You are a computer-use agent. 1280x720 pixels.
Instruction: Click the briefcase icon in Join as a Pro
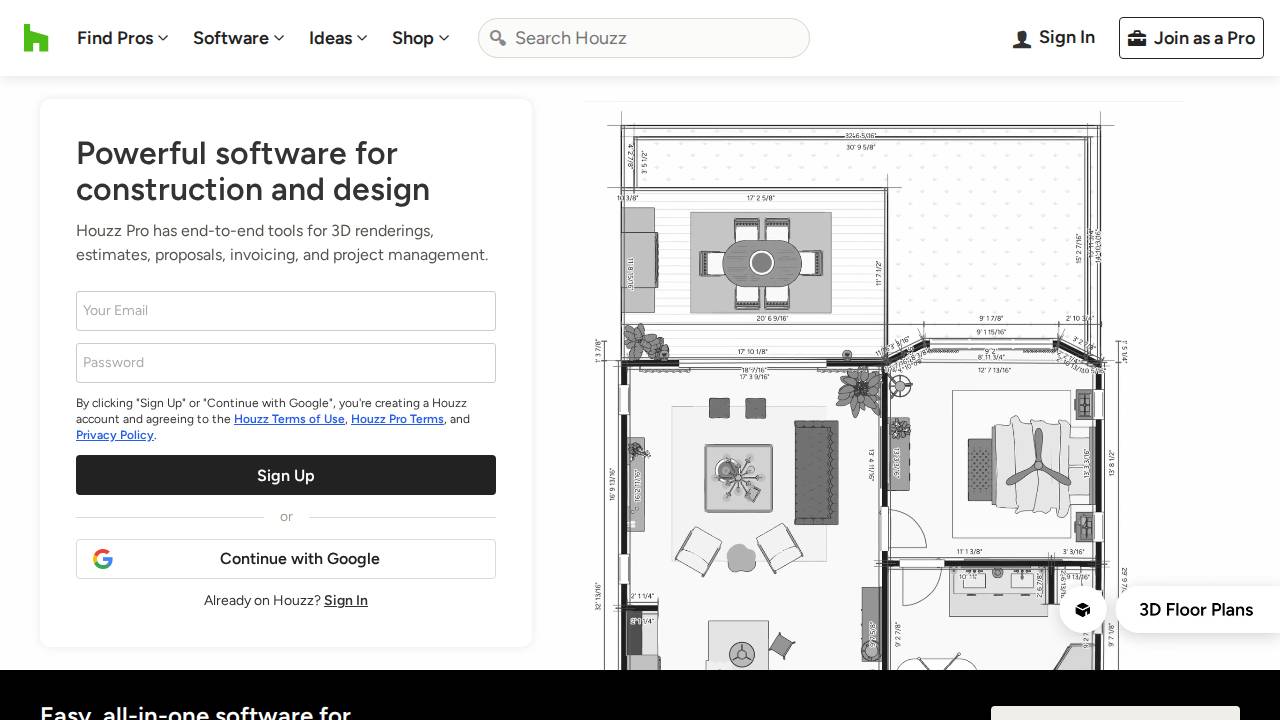pos(1138,38)
